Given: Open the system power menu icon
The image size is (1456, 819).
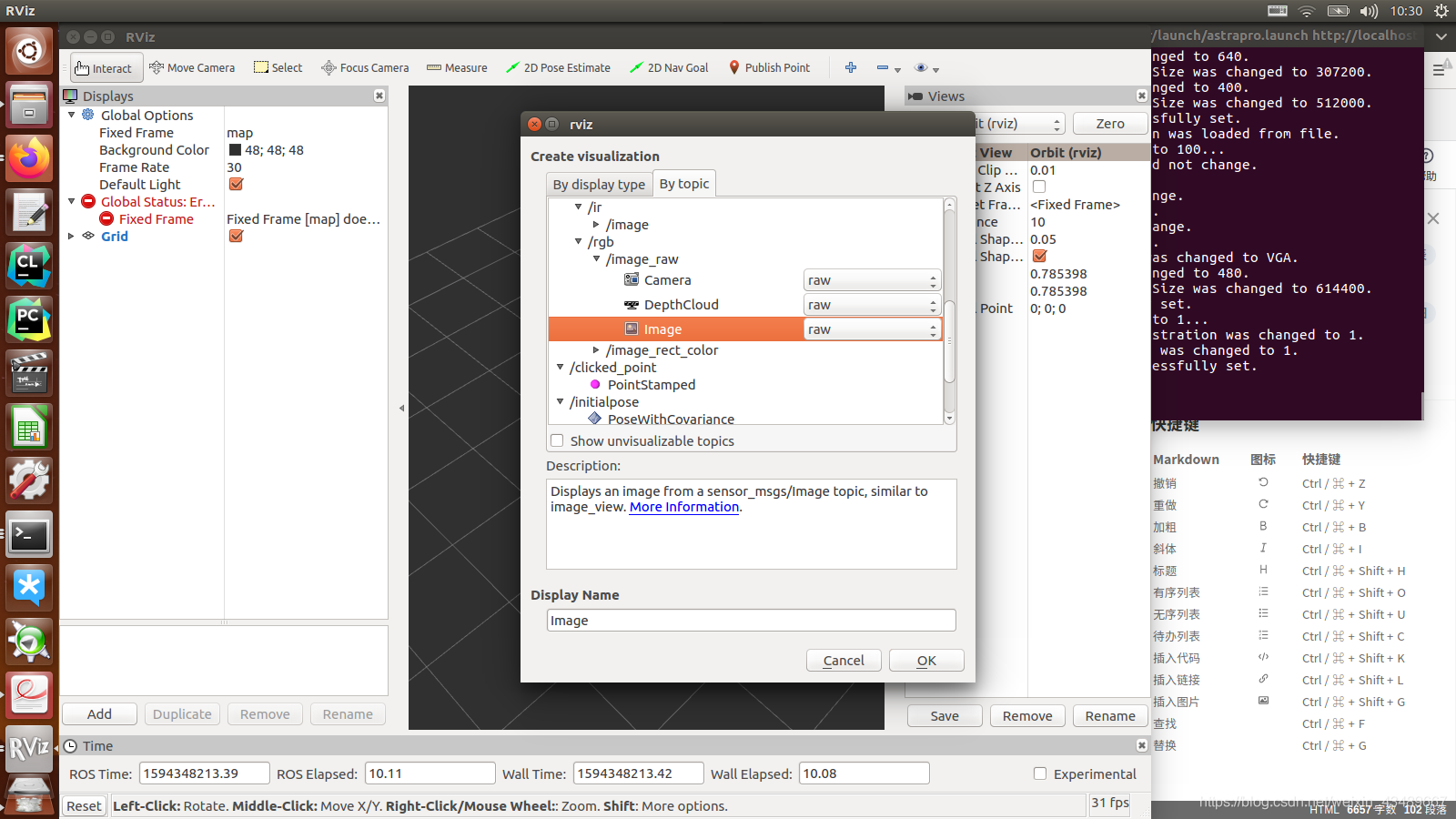Looking at the screenshot, I should [1441, 11].
